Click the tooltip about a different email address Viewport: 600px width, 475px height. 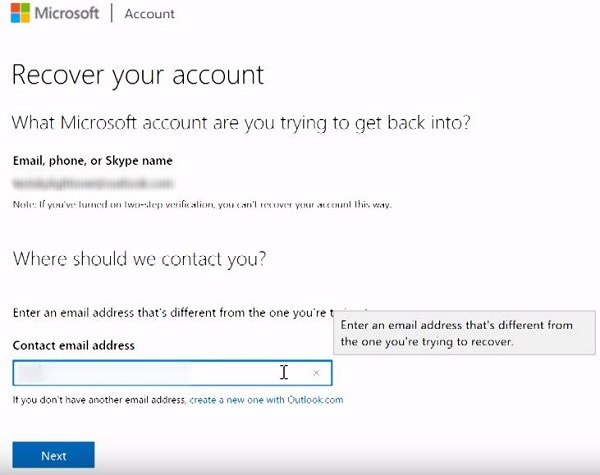[464, 333]
